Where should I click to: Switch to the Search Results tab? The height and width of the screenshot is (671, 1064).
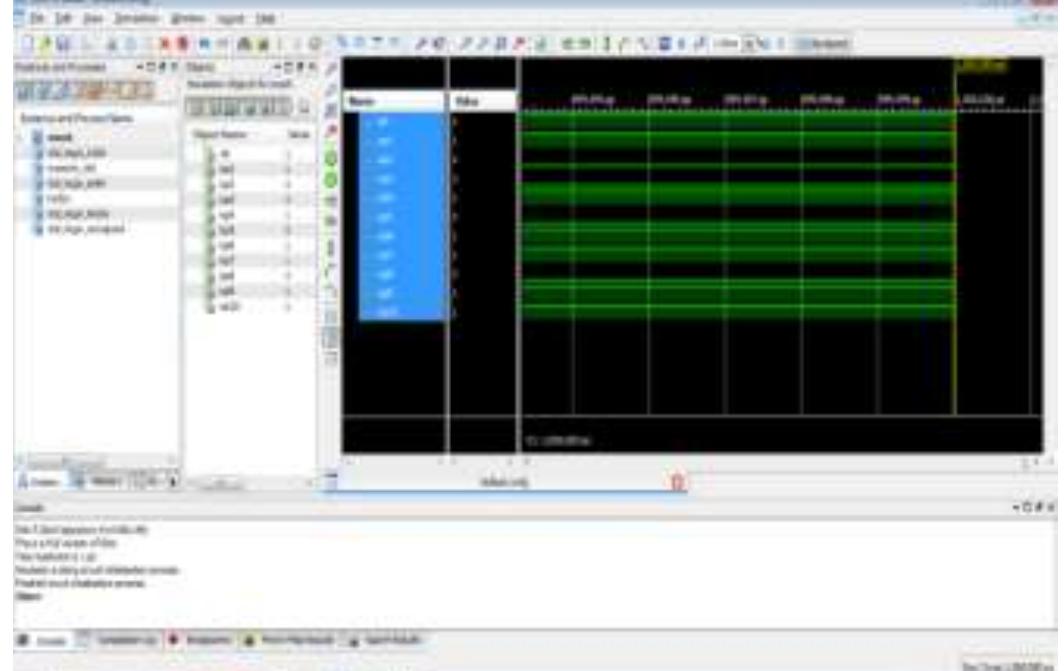[386, 640]
